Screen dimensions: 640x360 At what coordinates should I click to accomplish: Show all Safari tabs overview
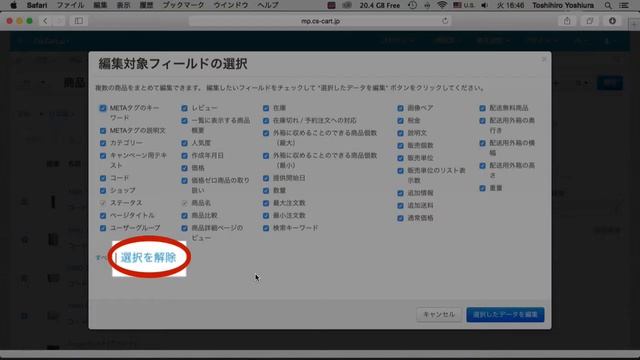tap(589, 21)
